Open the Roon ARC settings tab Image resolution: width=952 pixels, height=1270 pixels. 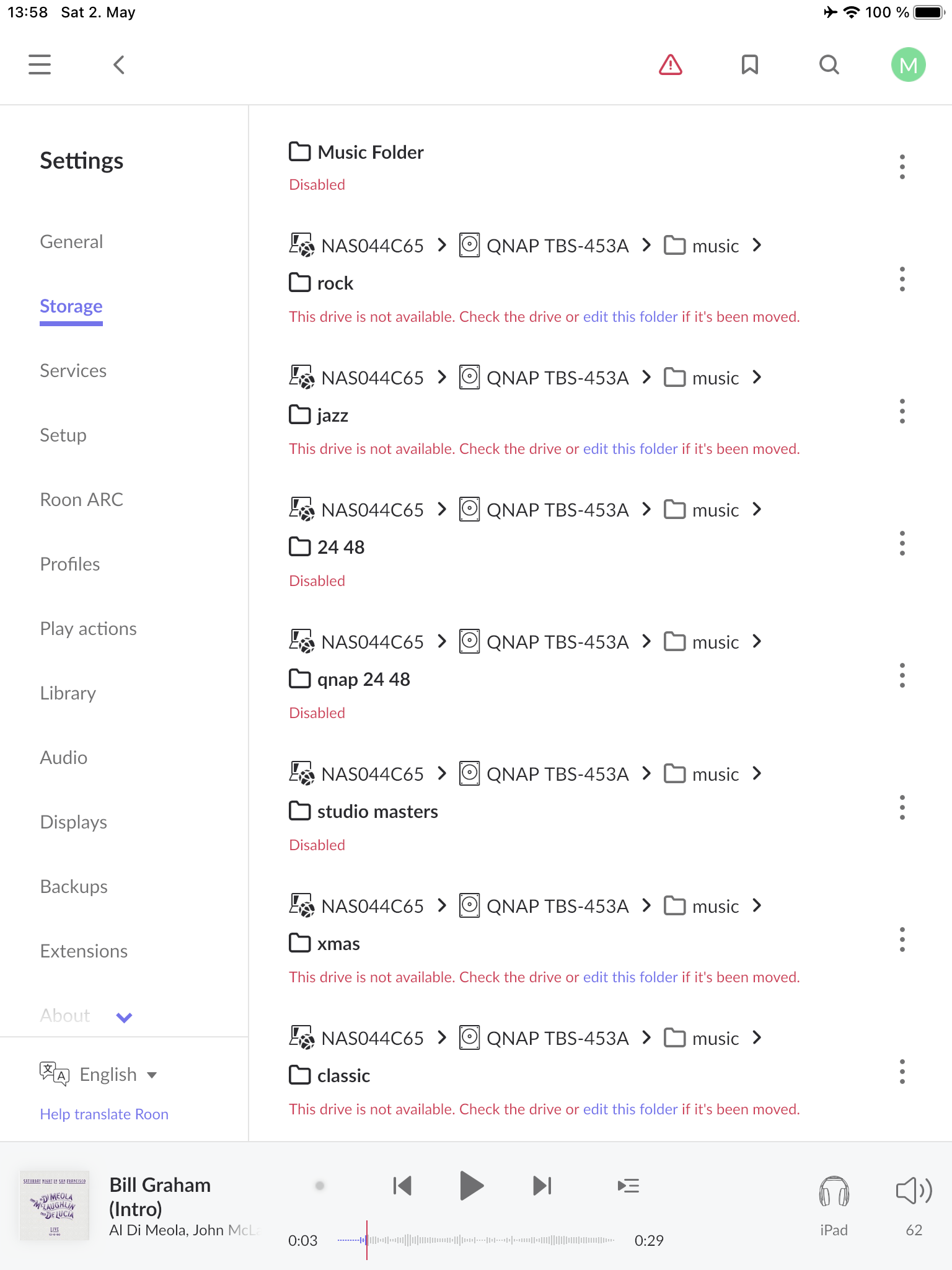click(82, 499)
